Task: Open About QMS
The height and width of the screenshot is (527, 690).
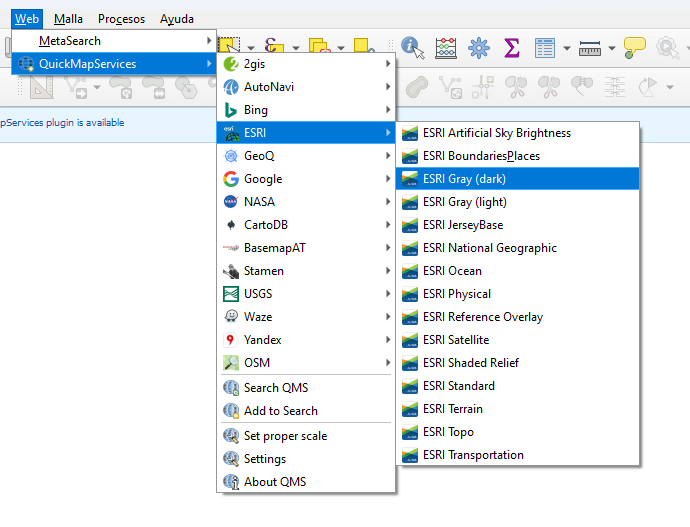Action: [x=306, y=482]
